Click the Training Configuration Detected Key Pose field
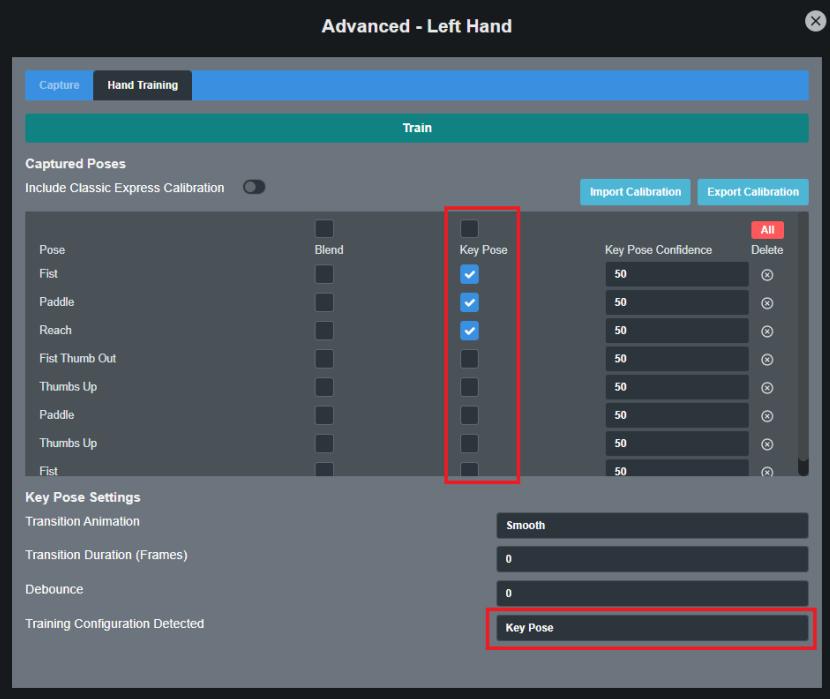Viewport: 830px width, 699px height. coord(652,628)
